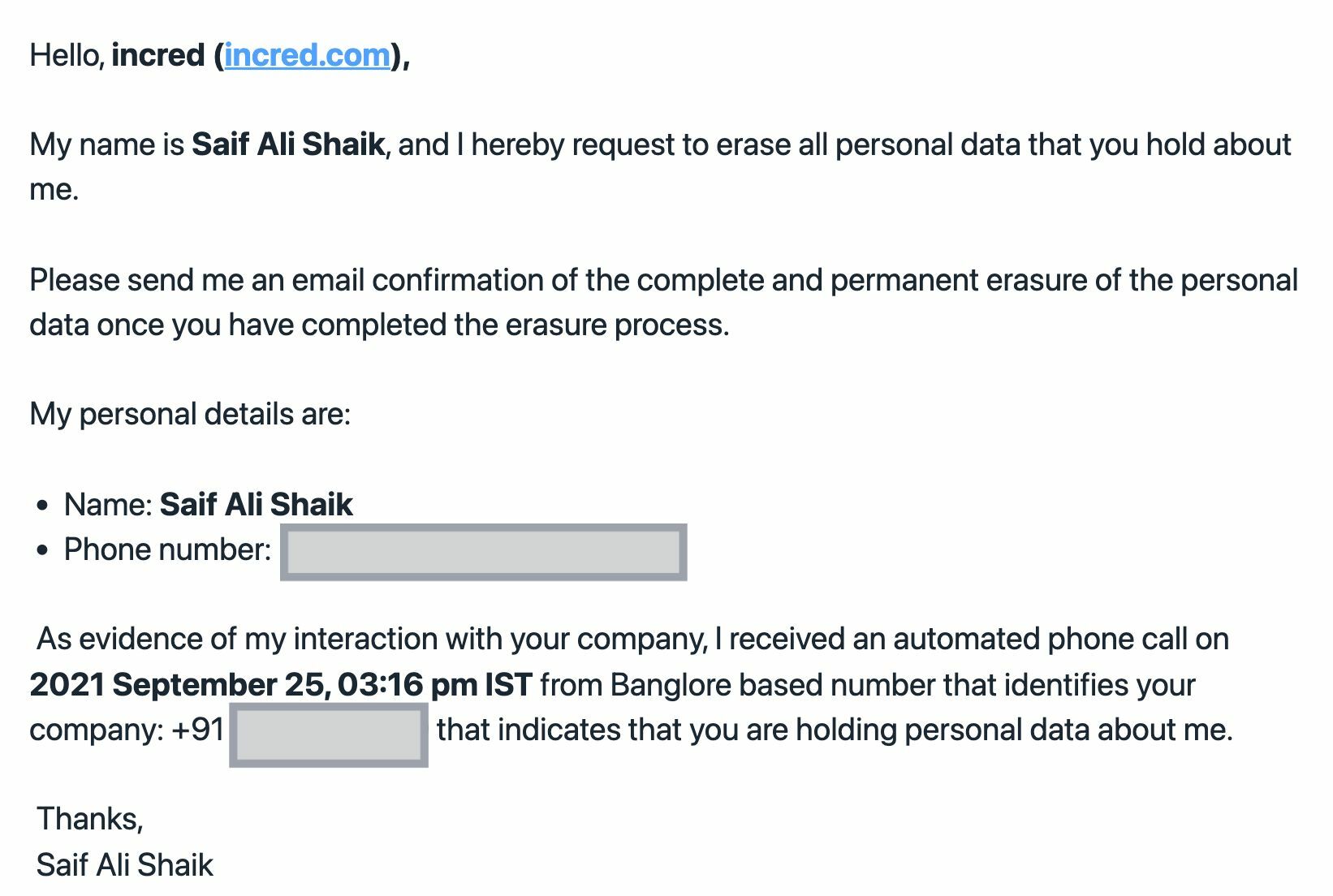The width and height of the screenshot is (1333, 896).
Task: Click the redacted phone number field
Action: tap(484, 553)
